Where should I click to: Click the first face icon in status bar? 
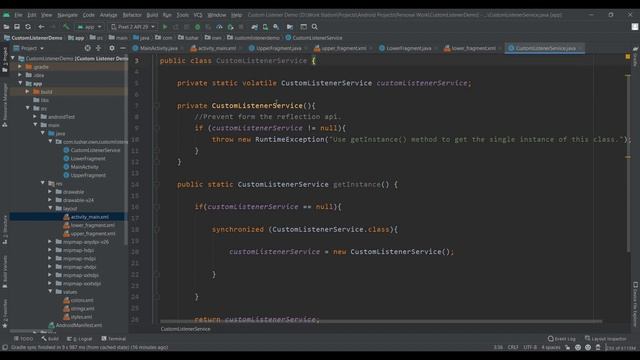click(x=578, y=347)
